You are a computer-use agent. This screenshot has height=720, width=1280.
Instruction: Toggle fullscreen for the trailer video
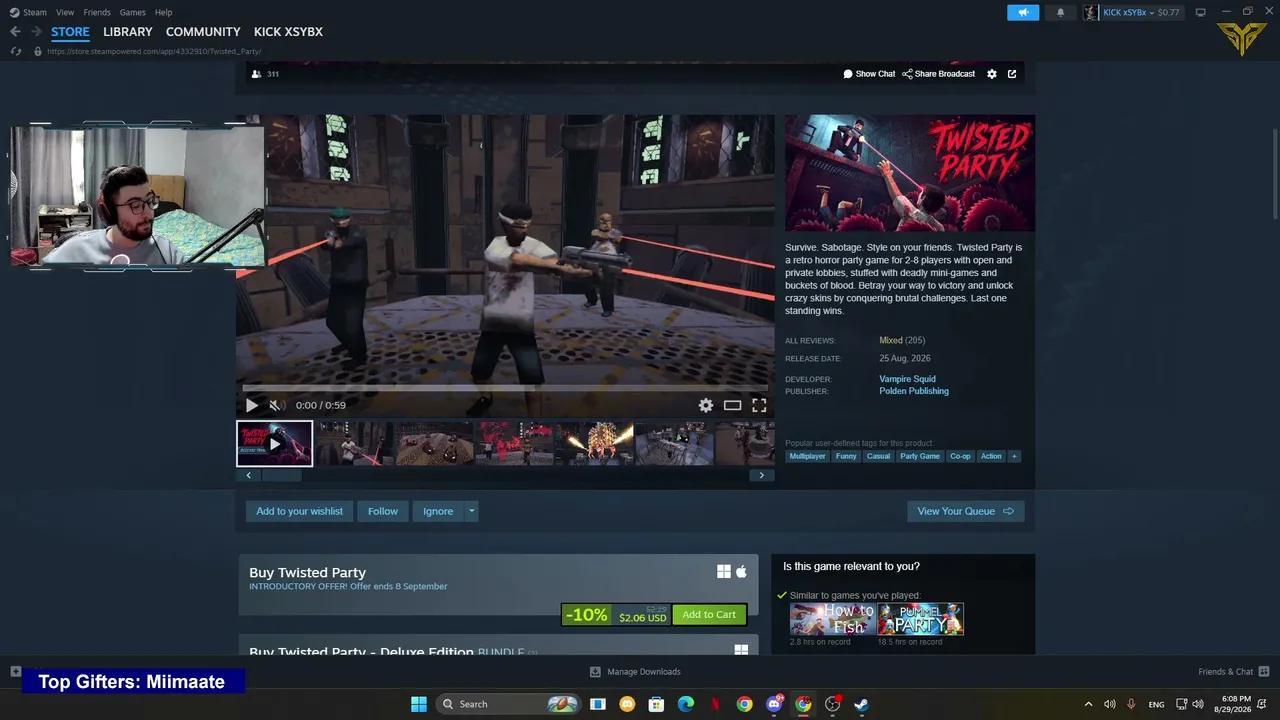tap(759, 405)
